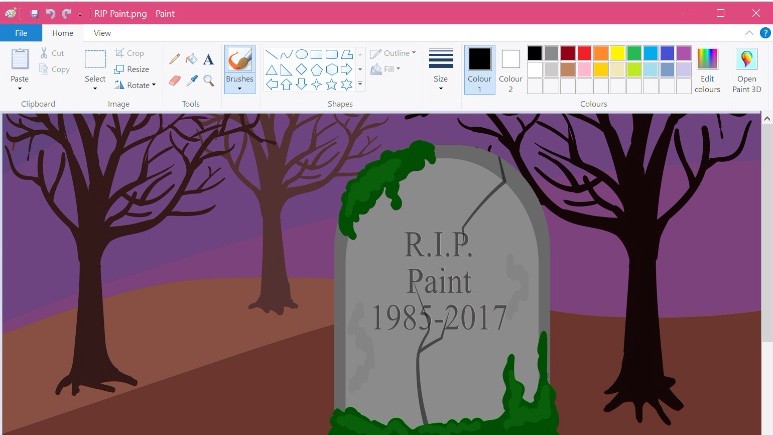Switch to the View tab

102,33
